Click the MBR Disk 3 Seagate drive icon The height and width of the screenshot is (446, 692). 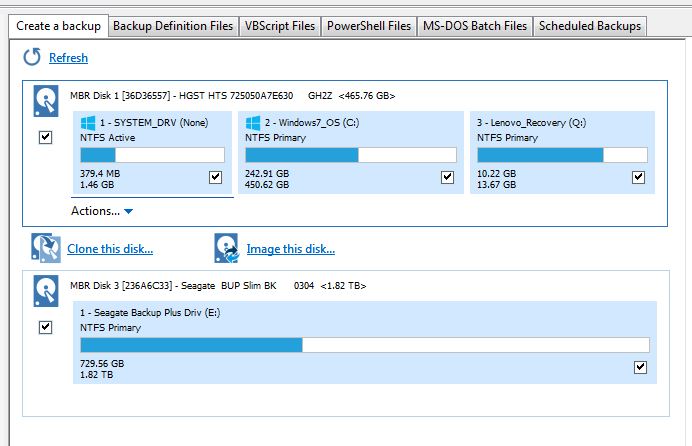[46, 290]
